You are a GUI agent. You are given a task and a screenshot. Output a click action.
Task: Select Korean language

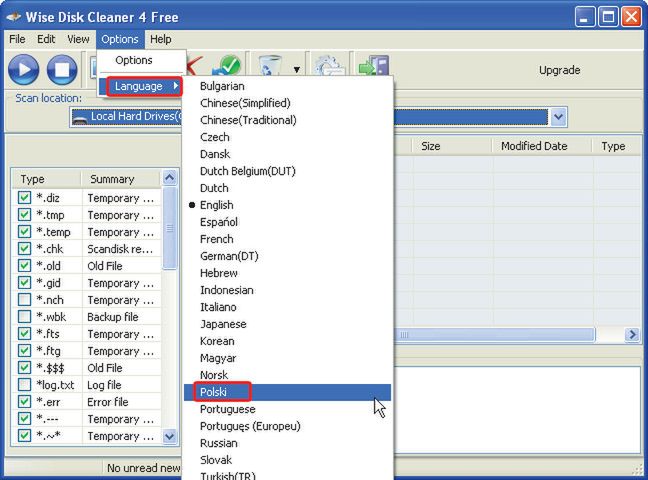pyautogui.click(x=287, y=341)
